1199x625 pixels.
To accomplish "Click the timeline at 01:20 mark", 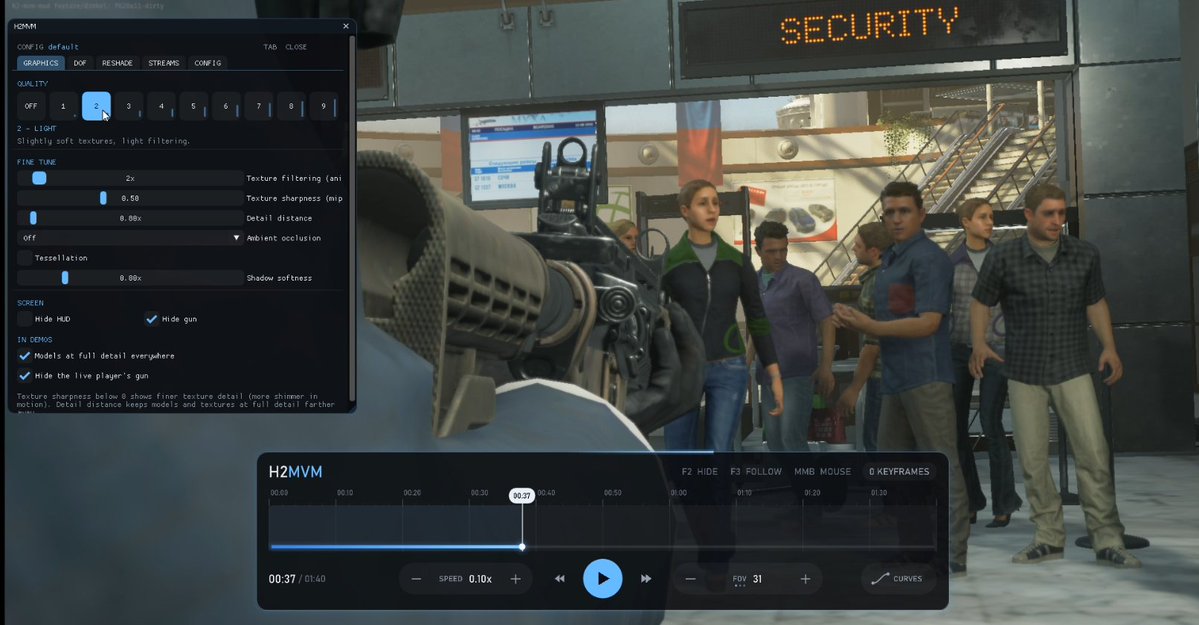I will pyautogui.click(x=812, y=493).
